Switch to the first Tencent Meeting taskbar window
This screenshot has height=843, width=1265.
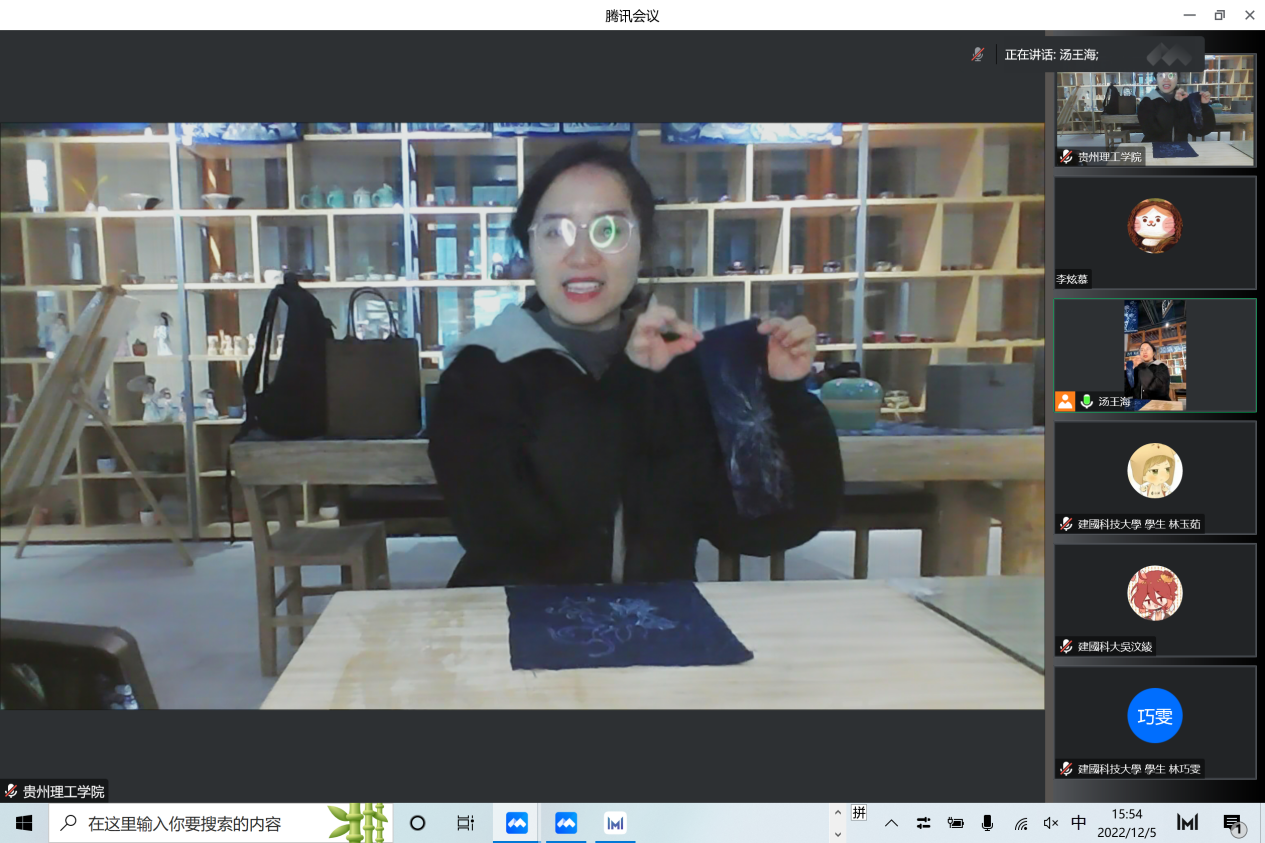[516, 823]
